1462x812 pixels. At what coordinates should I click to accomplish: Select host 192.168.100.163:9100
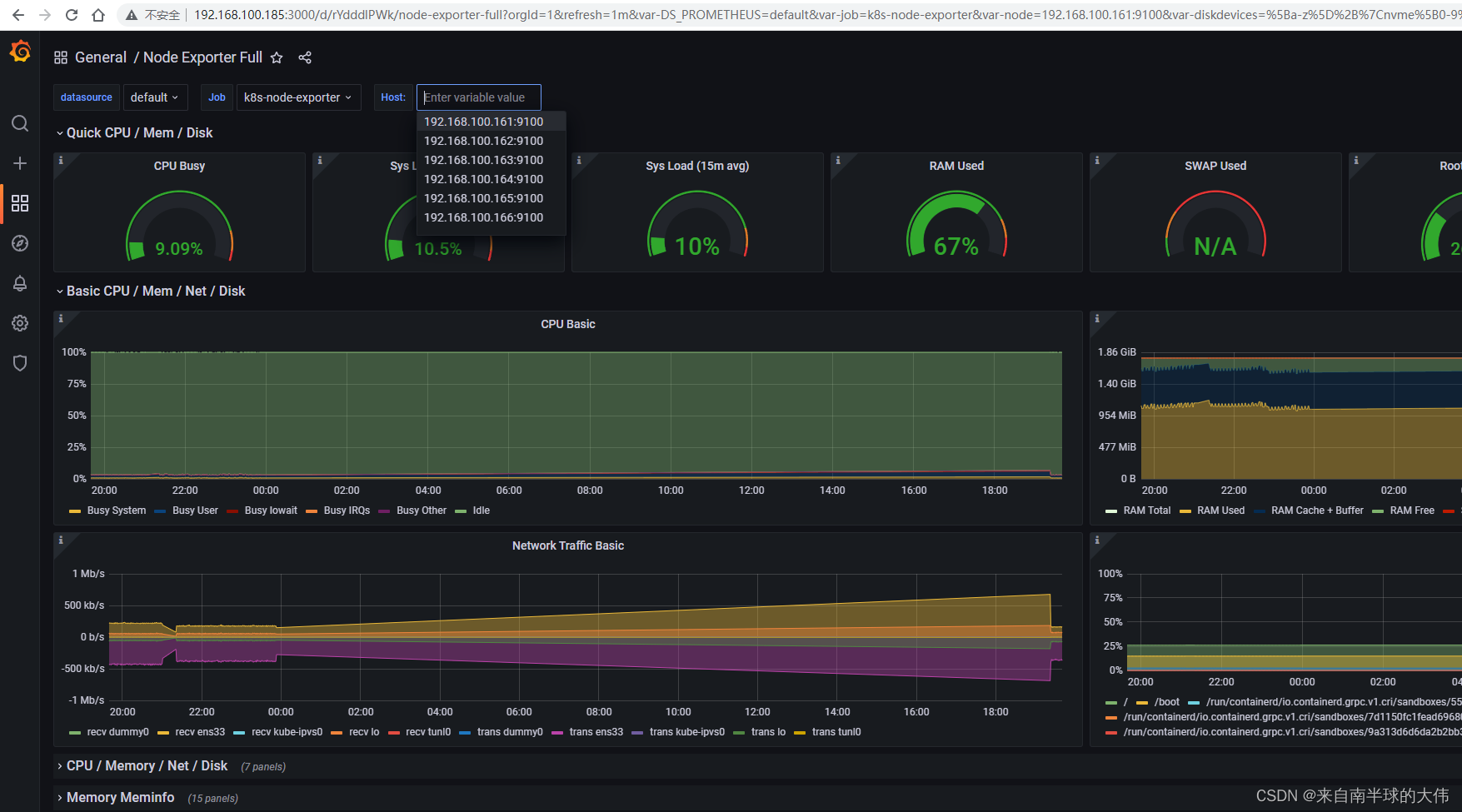491,160
